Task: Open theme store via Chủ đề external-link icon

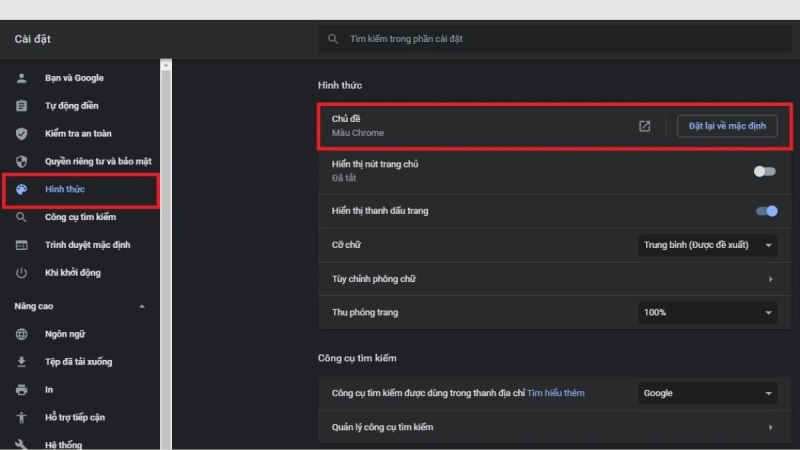Action: tap(645, 126)
